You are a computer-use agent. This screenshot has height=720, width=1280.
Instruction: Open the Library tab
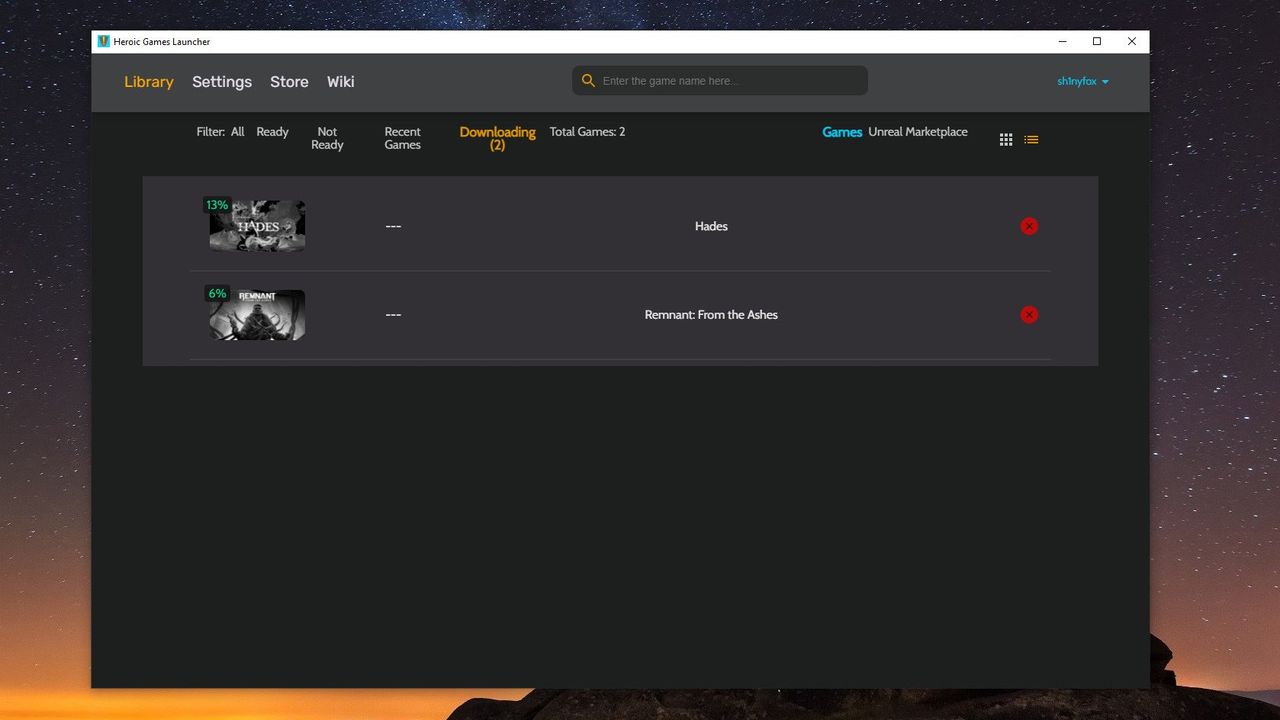click(149, 82)
